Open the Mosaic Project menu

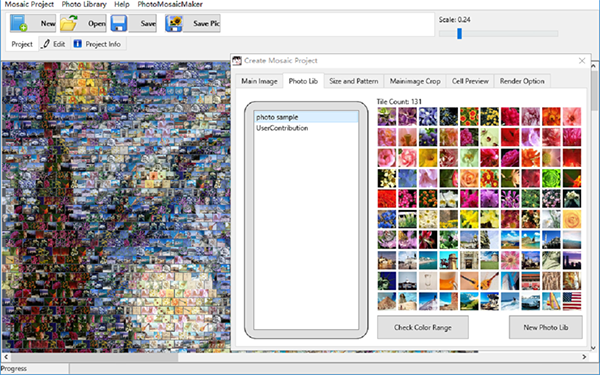coord(29,4)
